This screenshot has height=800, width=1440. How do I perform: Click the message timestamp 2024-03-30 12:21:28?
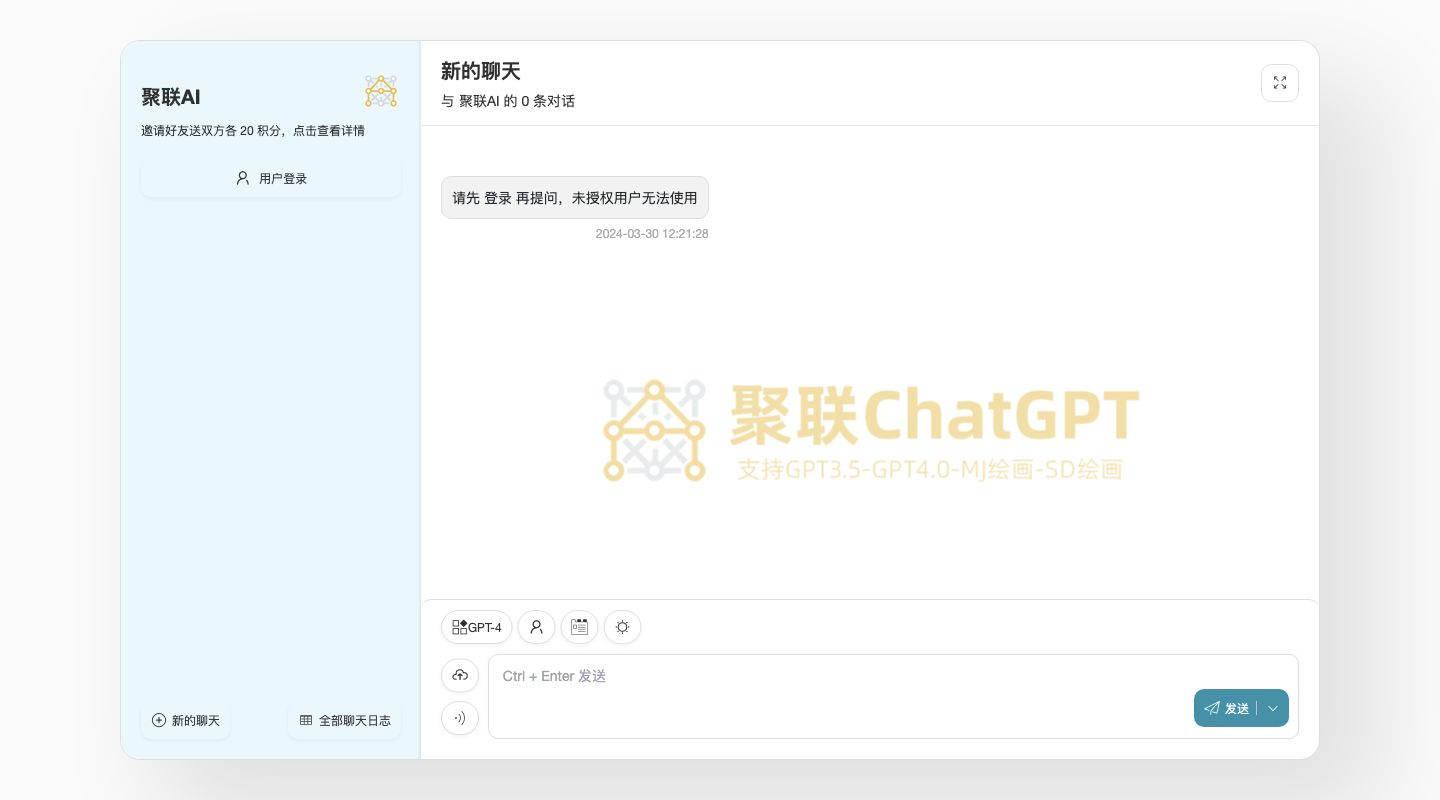[x=652, y=234]
